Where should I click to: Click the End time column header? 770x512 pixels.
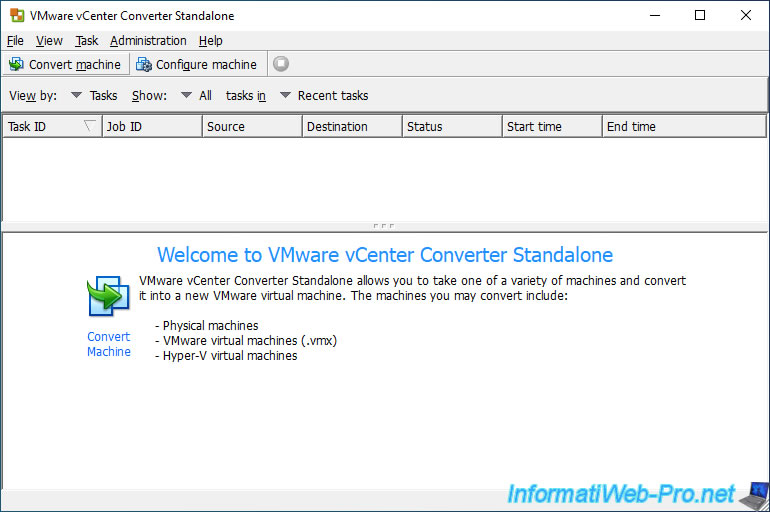[684, 127]
